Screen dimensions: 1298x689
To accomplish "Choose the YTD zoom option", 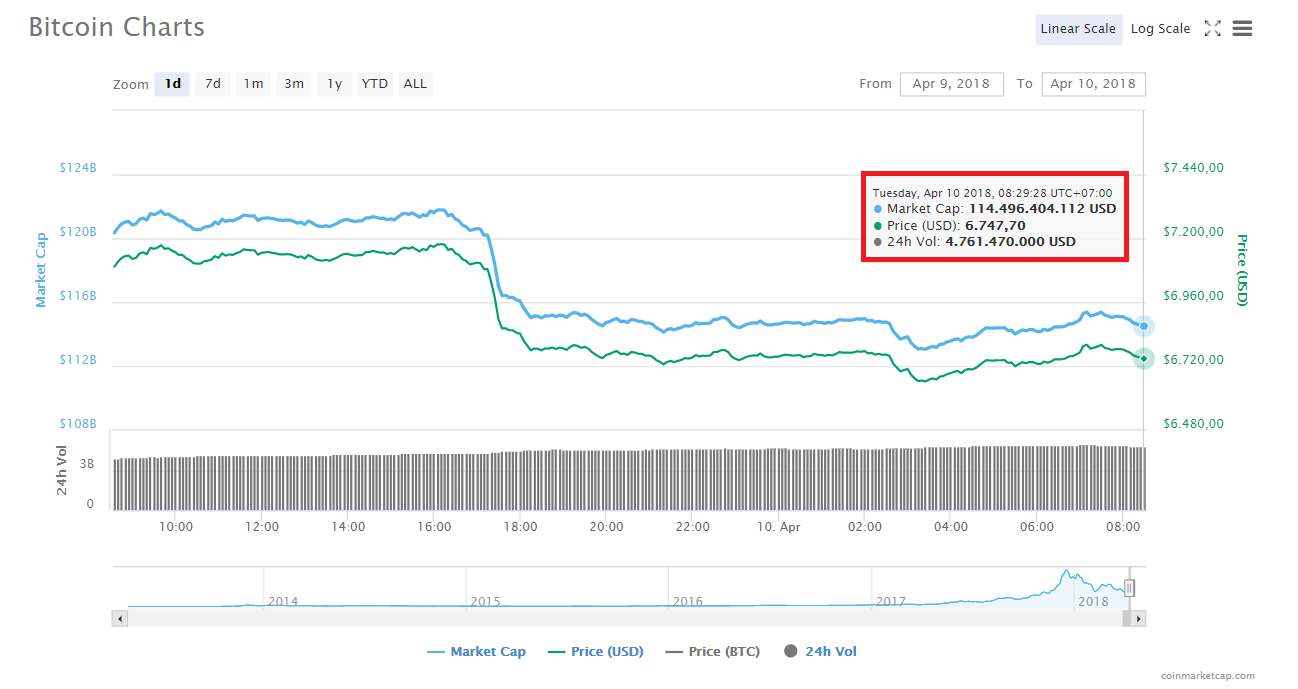I will click(375, 84).
